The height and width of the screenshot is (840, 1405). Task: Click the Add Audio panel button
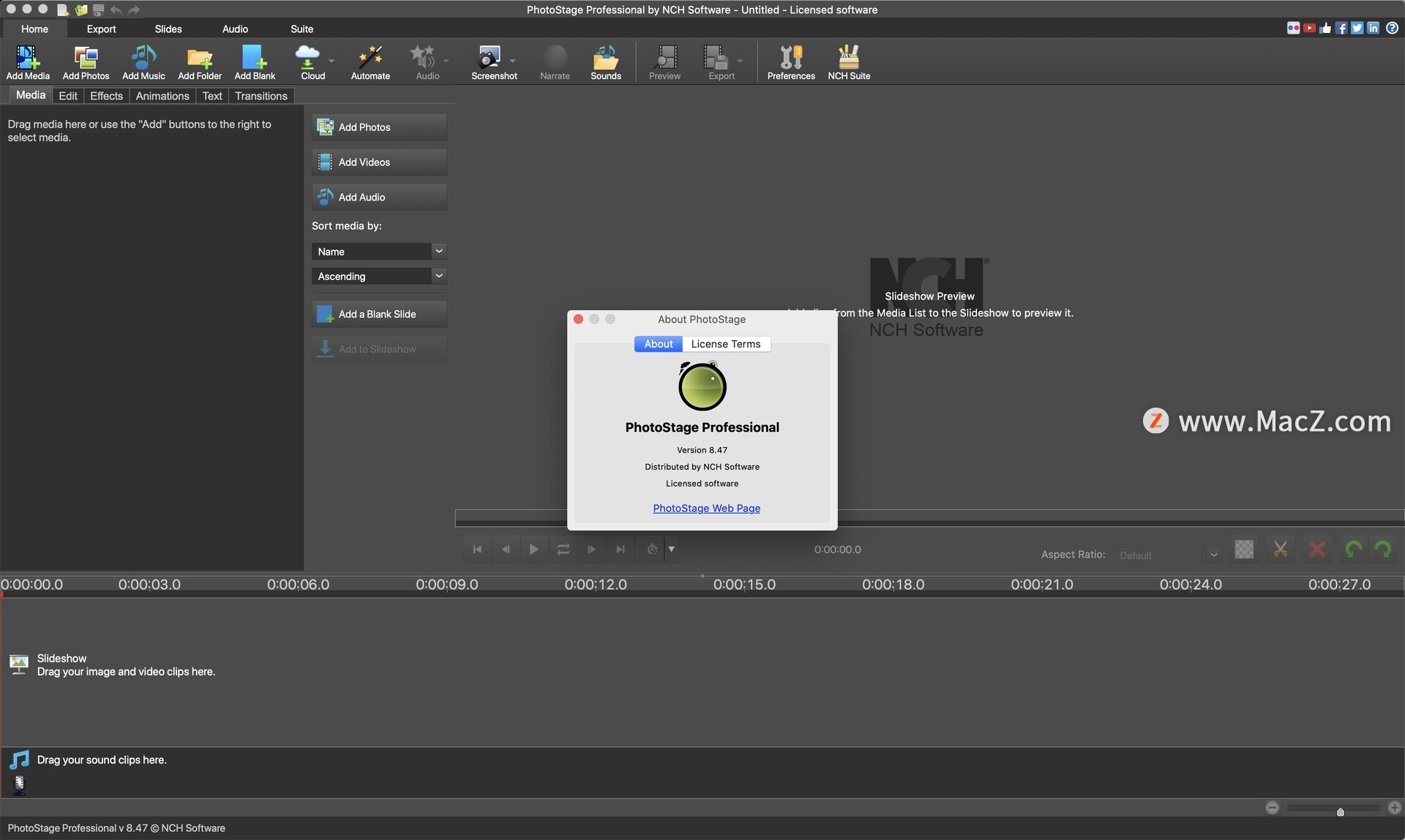click(379, 197)
